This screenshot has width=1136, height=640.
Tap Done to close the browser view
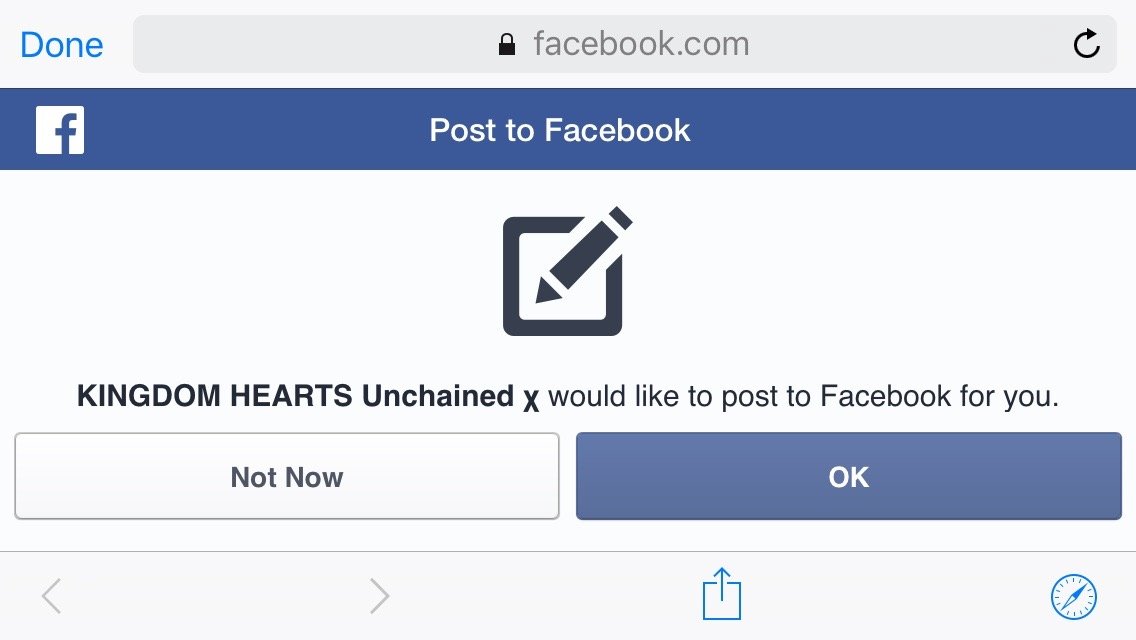tap(61, 45)
